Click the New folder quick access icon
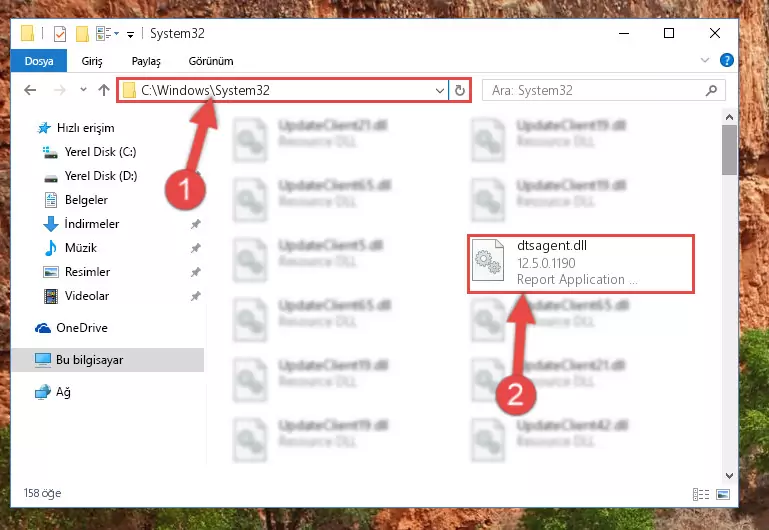Image resolution: width=769 pixels, height=530 pixels. click(82, 34)
